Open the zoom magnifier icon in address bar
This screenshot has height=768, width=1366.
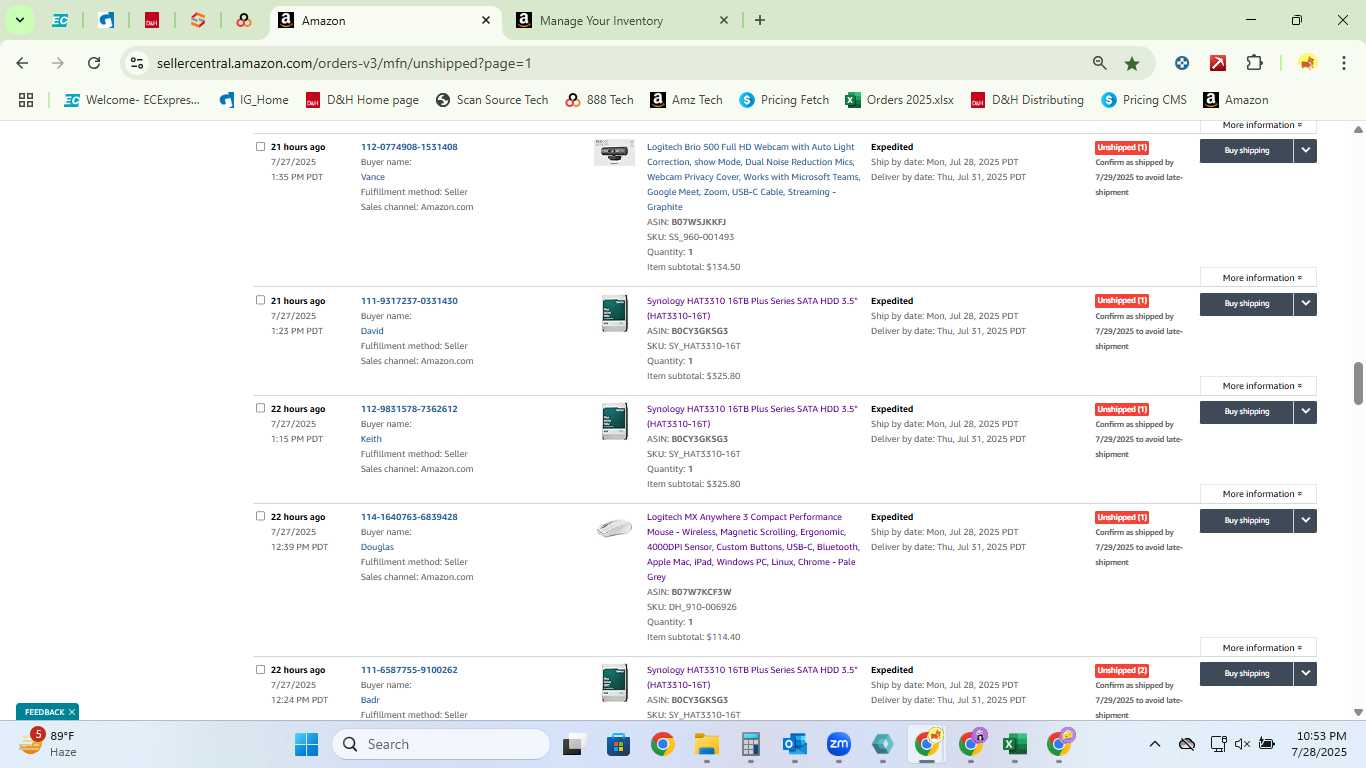tap(1100, 63)
